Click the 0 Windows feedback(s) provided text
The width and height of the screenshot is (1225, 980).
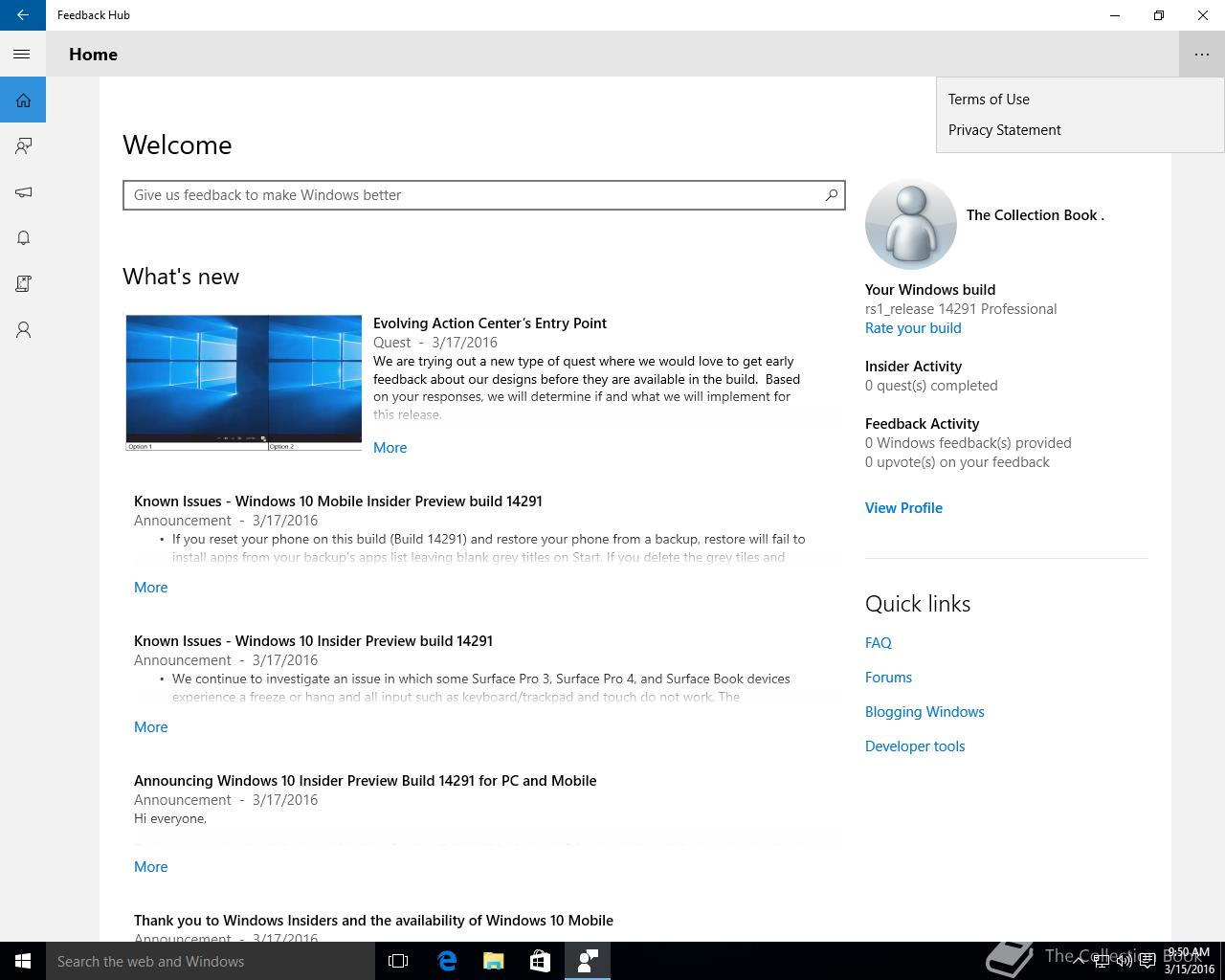pyautogui.click(x=968, y=443)
